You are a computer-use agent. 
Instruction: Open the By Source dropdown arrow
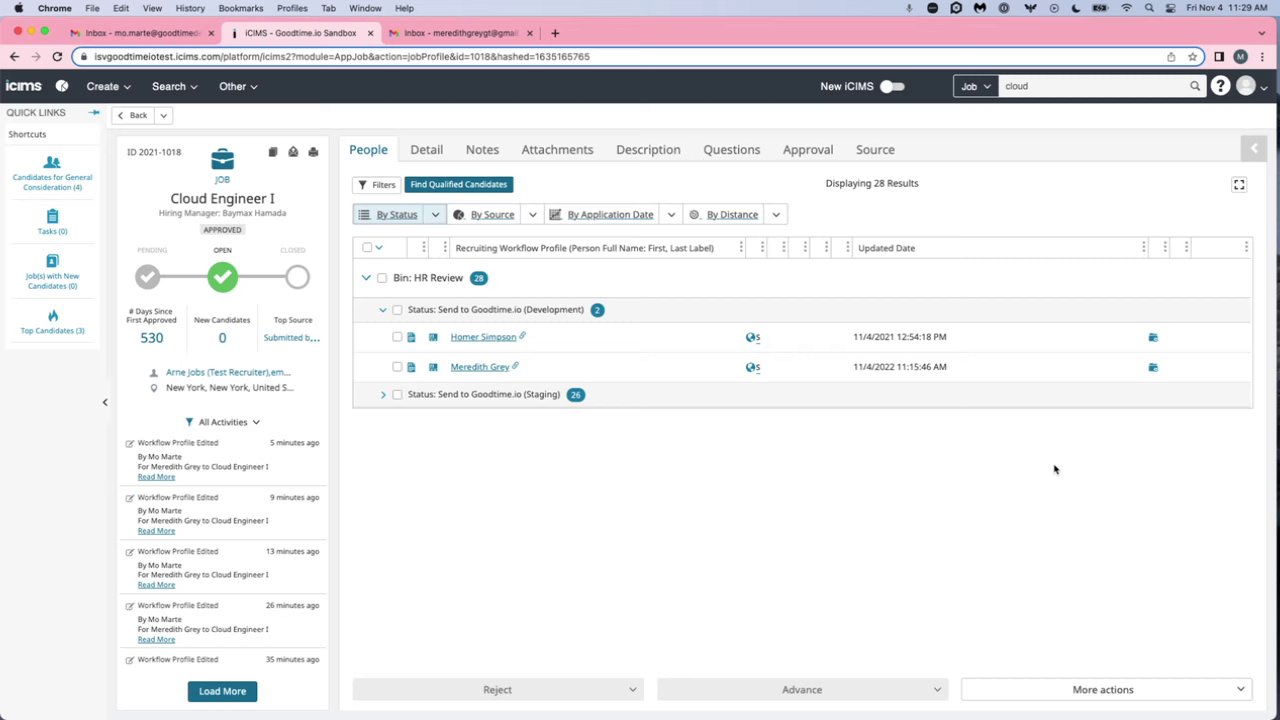[x=532, y=215]
